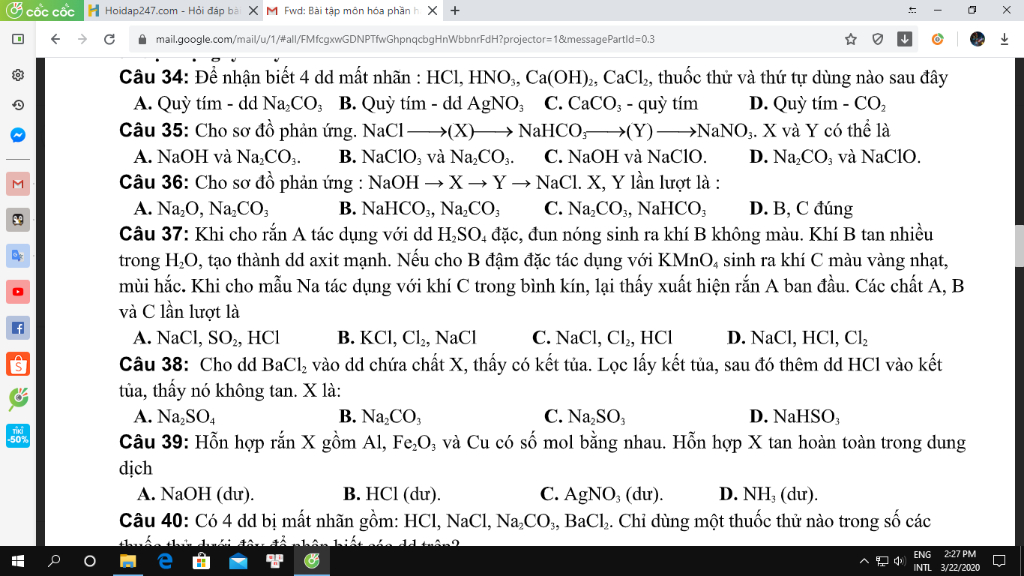
Task: Click the 'Câu 36:' question heading
Action: (x=154, y=182)
